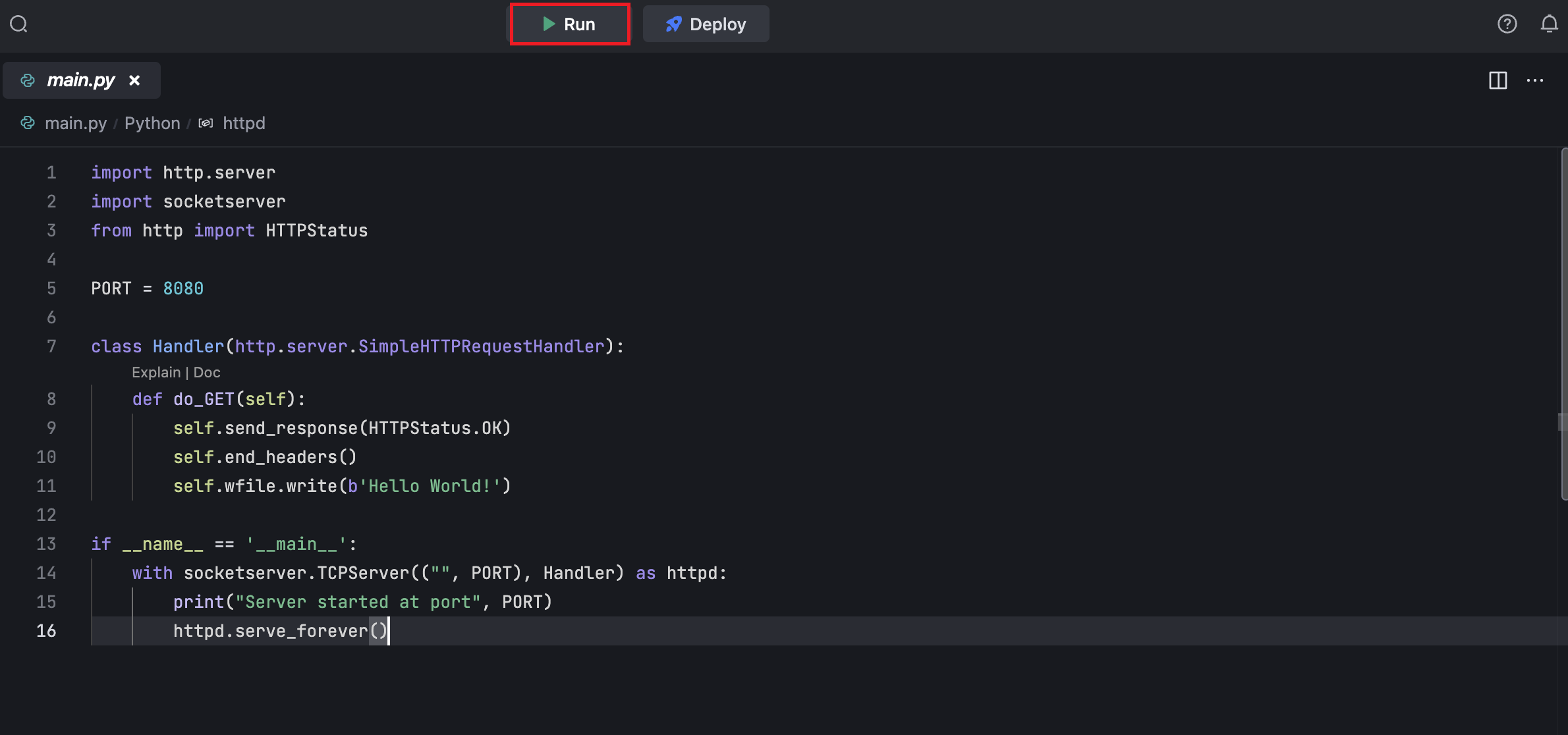Image resolution: width=1568 pixels, height=735 pixels.
Task: Click main.py in the breadcrumb
Action: tap(75, 123)
